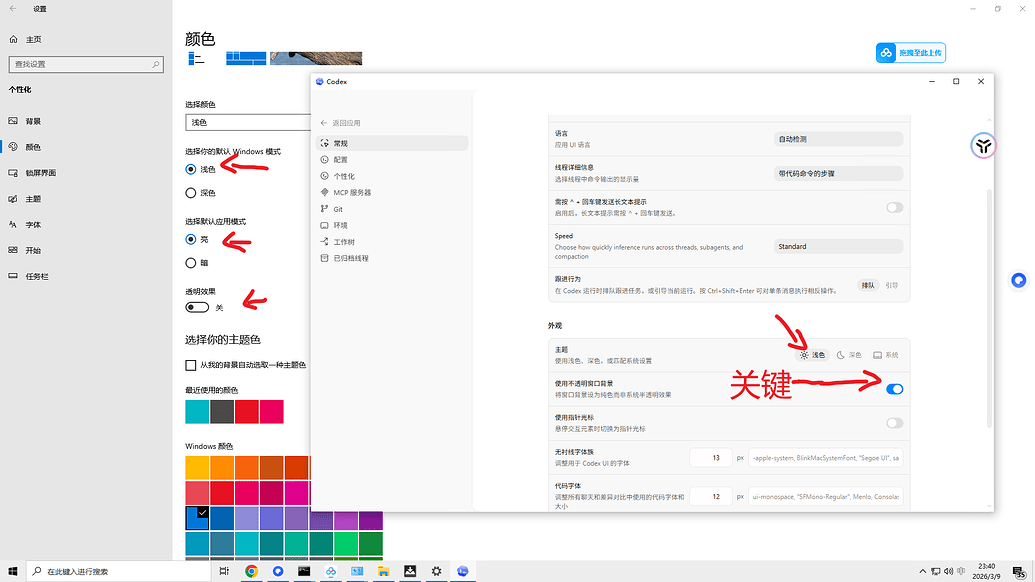The width and height of the screenshot is (1035, 582).
Task: Open the 开始 icon in Settings sidebar
Action: (x=13, y=250)
